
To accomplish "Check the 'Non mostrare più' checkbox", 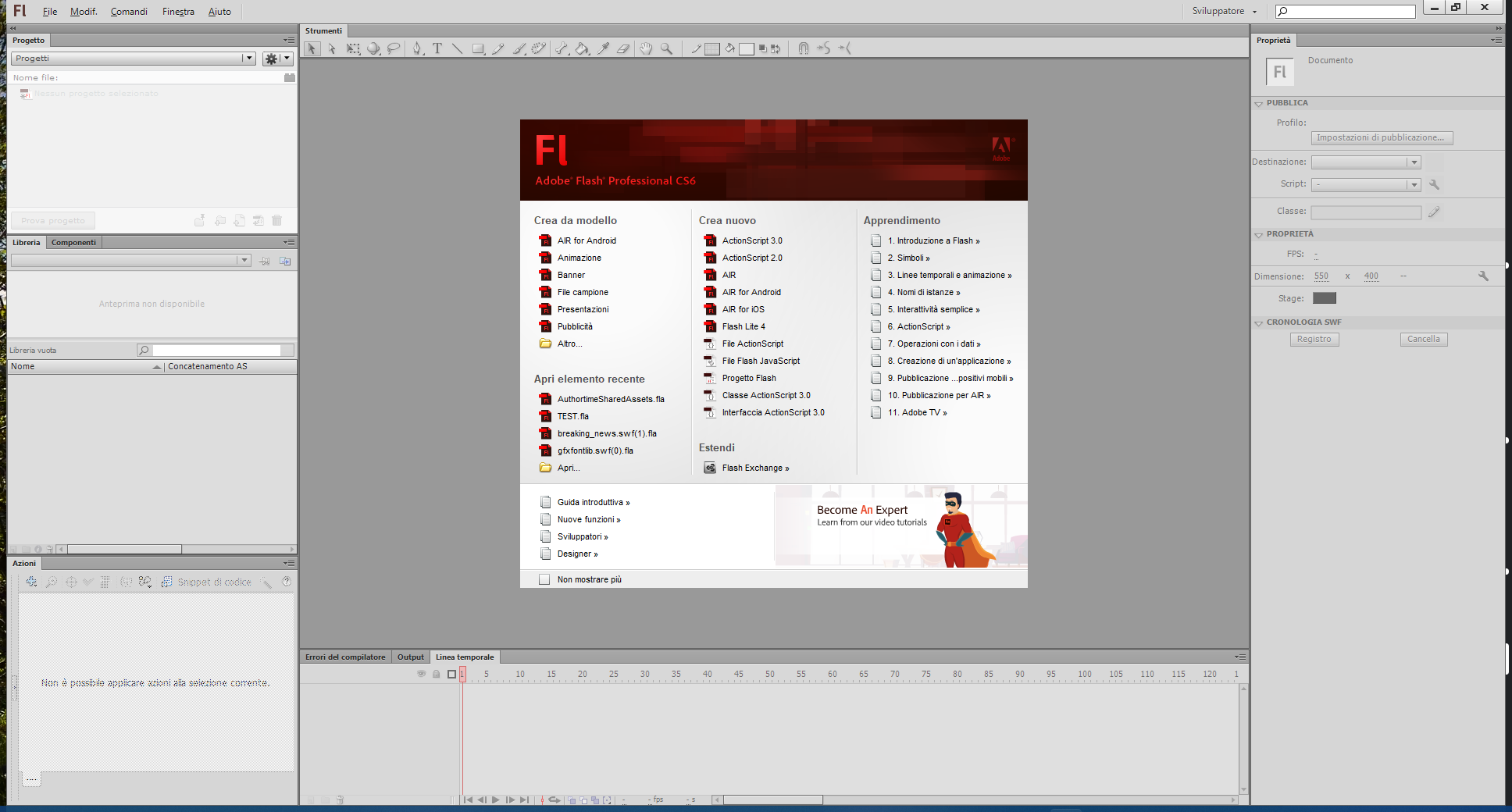I will [544, 579].
